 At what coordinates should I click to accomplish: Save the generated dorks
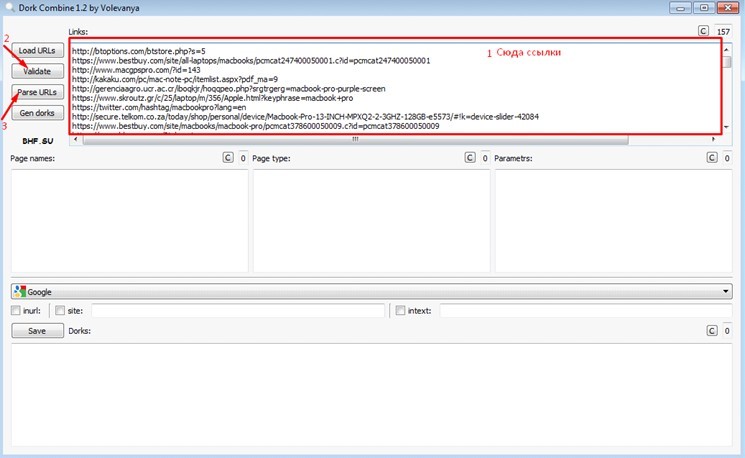37,330
